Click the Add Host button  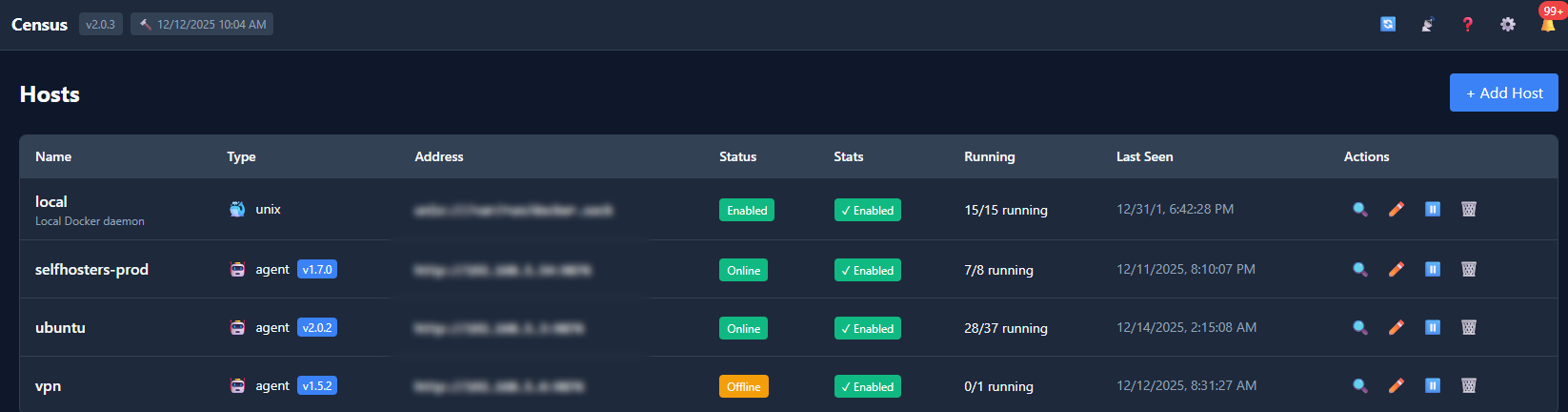click(x=1503, y=93)
